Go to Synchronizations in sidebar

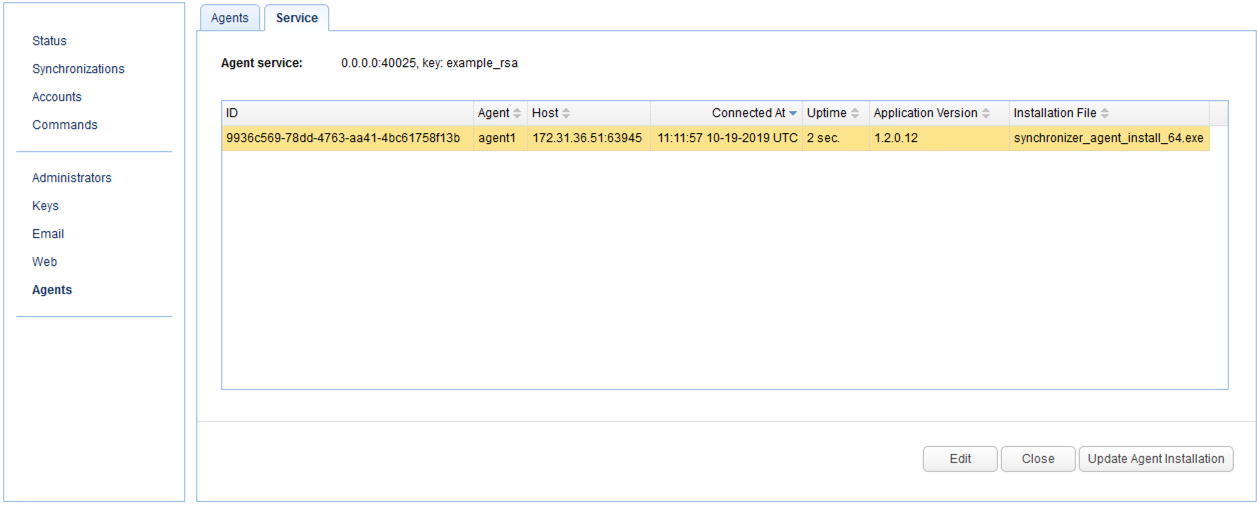(78, 69)
